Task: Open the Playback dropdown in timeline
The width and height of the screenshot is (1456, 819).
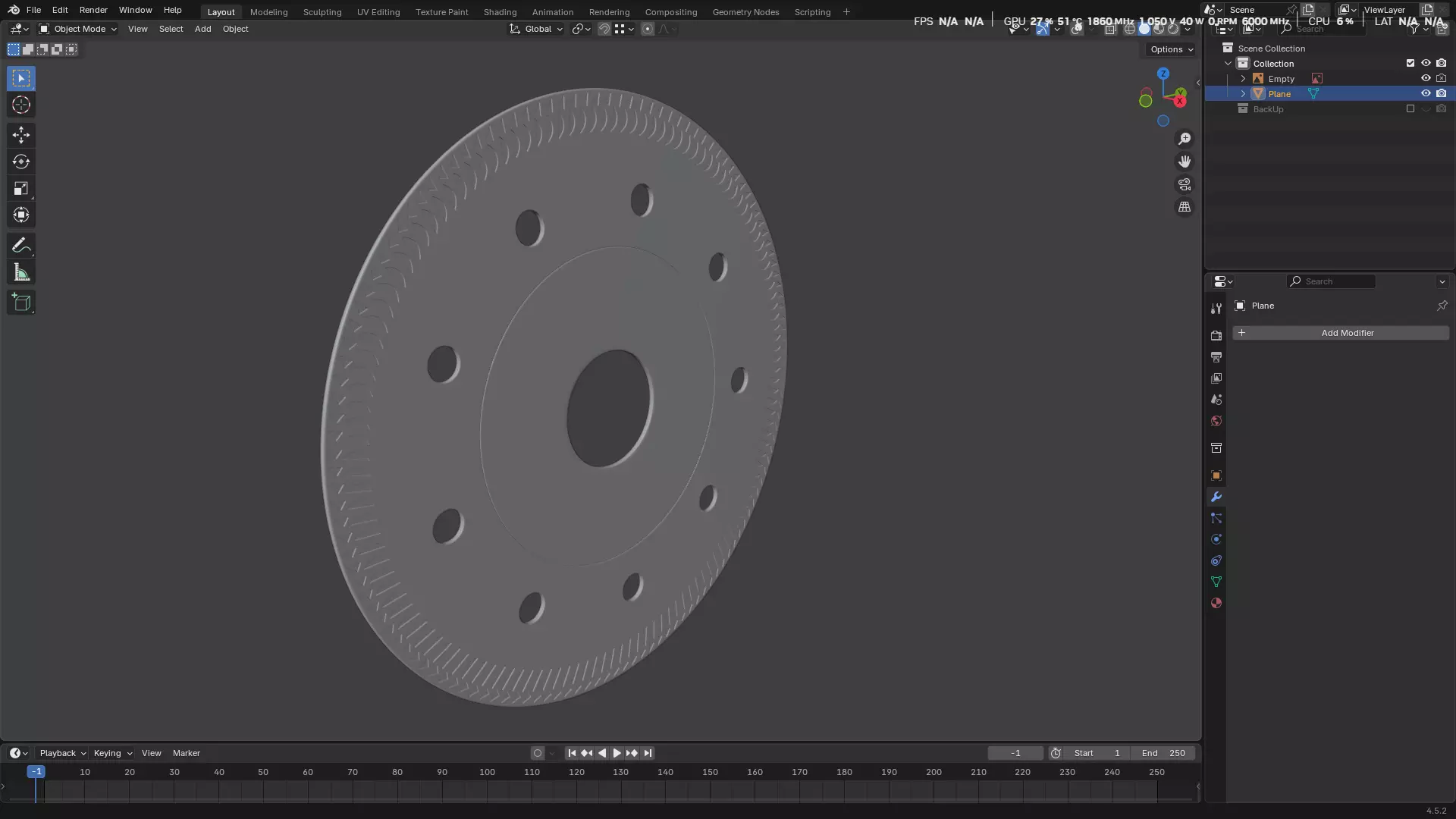Action: click(63, 753)
